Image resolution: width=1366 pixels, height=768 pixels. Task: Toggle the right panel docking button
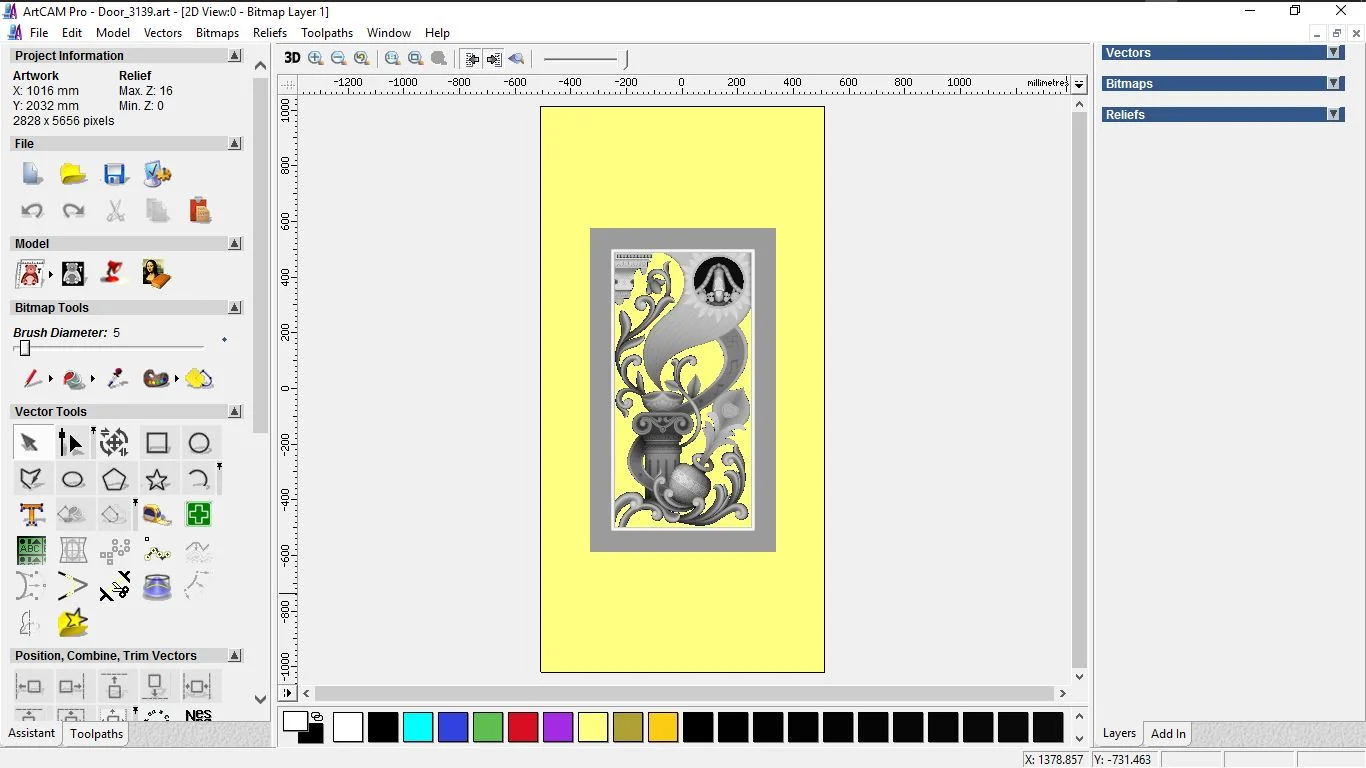coord(494,59)
